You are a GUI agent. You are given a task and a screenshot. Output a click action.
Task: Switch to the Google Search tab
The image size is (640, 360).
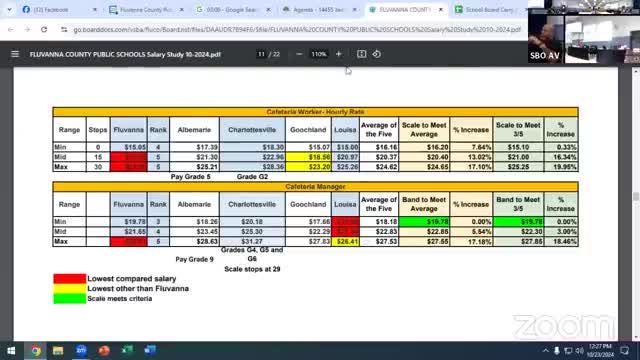tap(233, 9)
